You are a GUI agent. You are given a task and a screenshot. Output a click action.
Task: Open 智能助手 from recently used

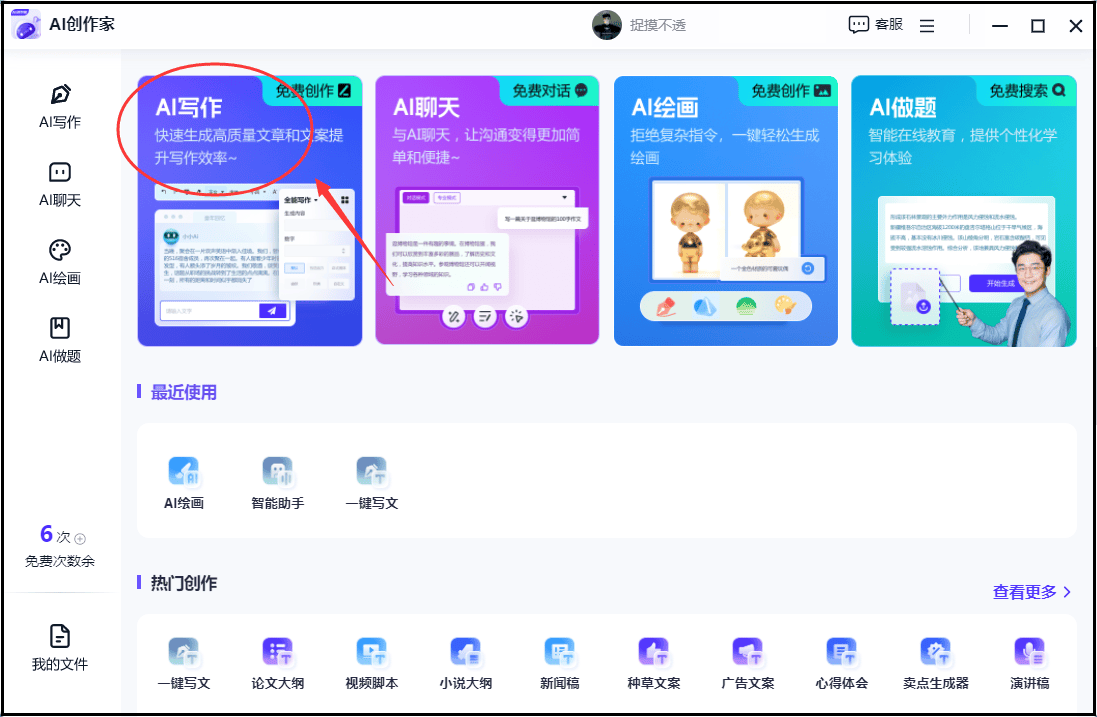(x=278, y=483)
